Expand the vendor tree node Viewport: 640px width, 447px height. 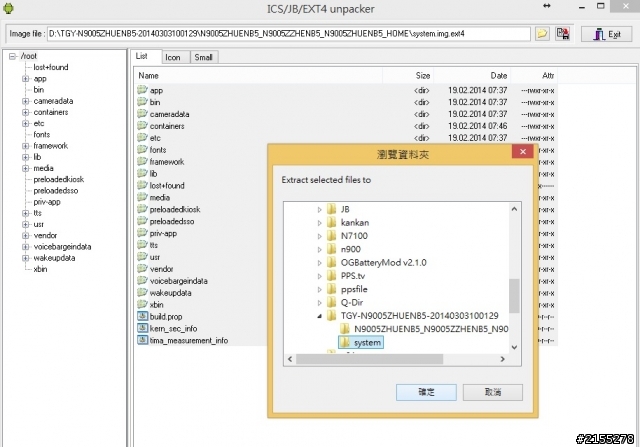(26, 236)
